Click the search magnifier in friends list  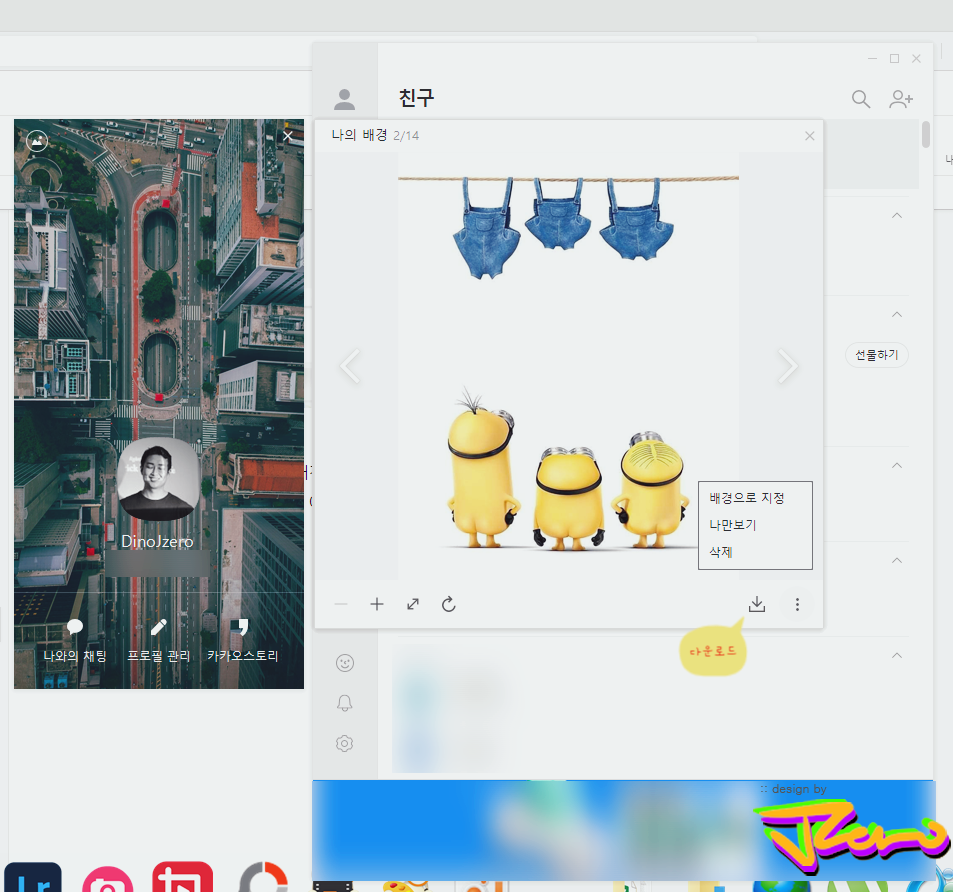coord(861,99)
